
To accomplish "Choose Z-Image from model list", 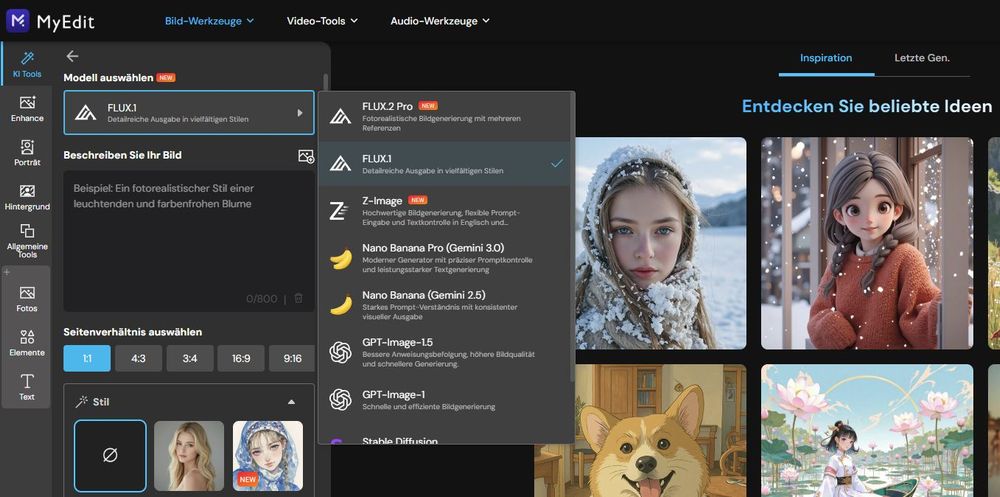I will click(x=446, y=211).
